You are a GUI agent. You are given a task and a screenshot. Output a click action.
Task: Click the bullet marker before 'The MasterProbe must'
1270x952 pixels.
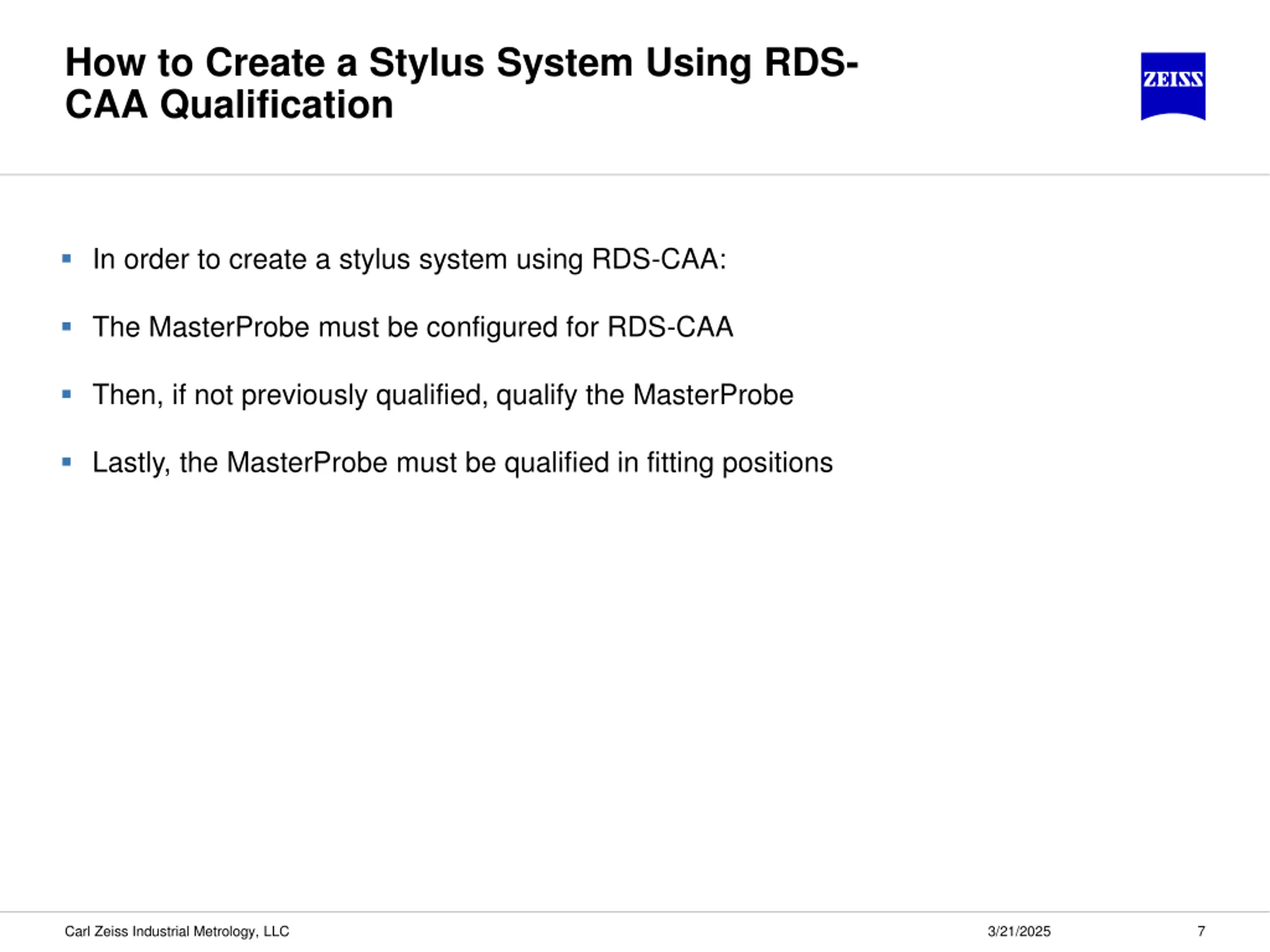point(66,327)
